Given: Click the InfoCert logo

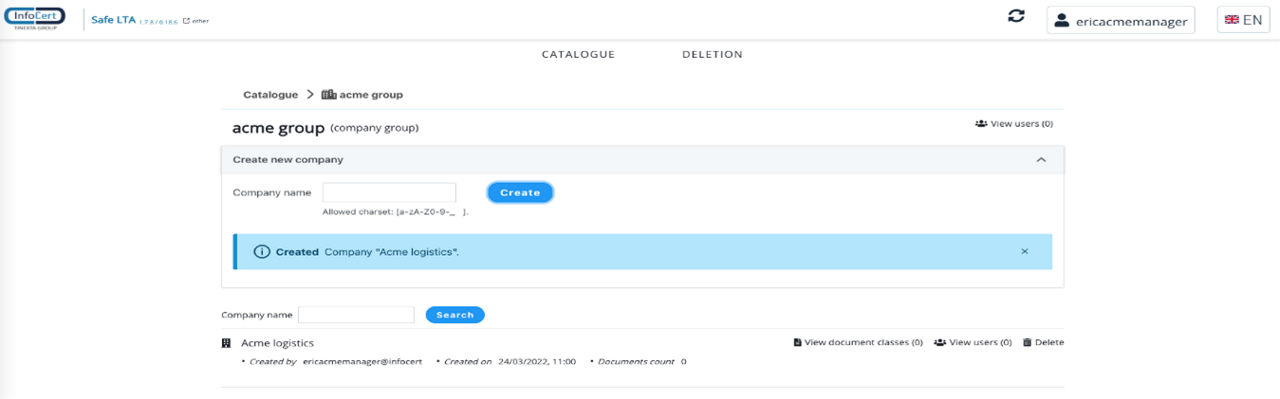Looking at the screenshot, I should click(x=35, y=19).
